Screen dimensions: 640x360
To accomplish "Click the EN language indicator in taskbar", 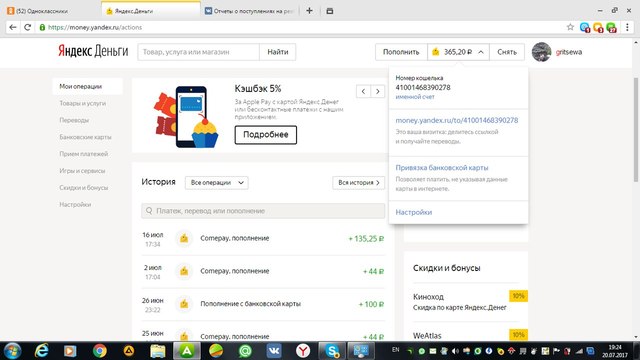I will (395, 349).
